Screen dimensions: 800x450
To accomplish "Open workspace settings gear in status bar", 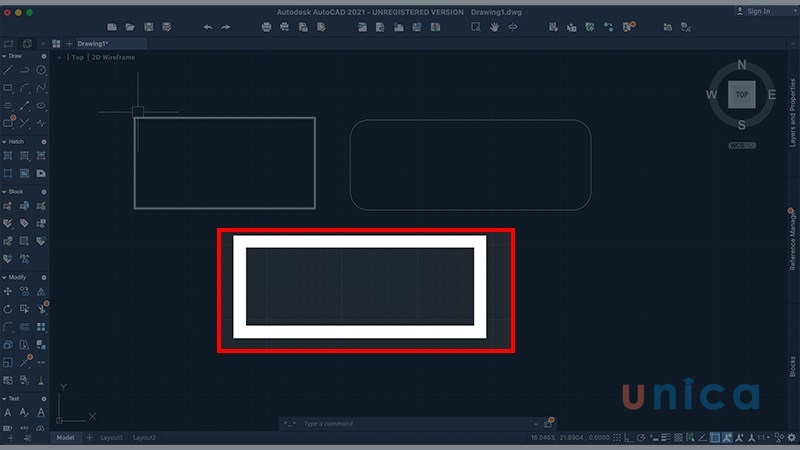I will 792,438.
